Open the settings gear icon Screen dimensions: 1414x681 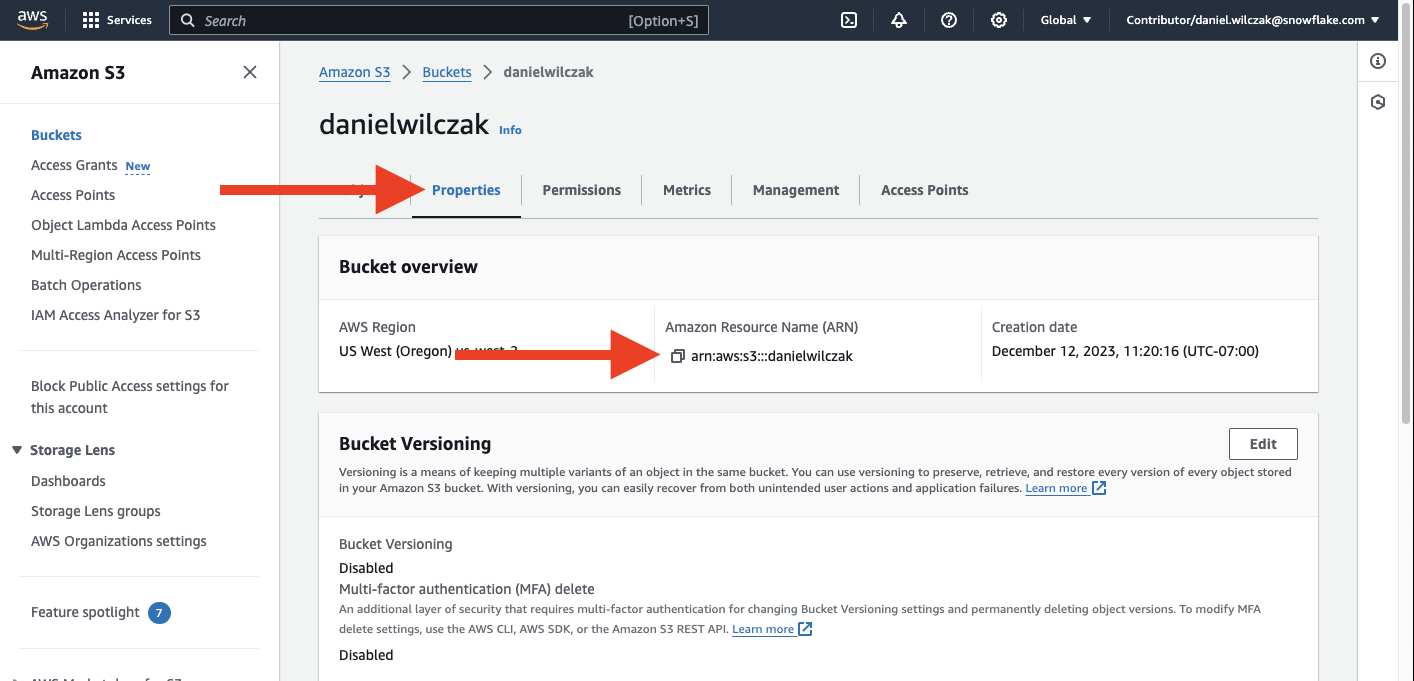tap(998, 20)
